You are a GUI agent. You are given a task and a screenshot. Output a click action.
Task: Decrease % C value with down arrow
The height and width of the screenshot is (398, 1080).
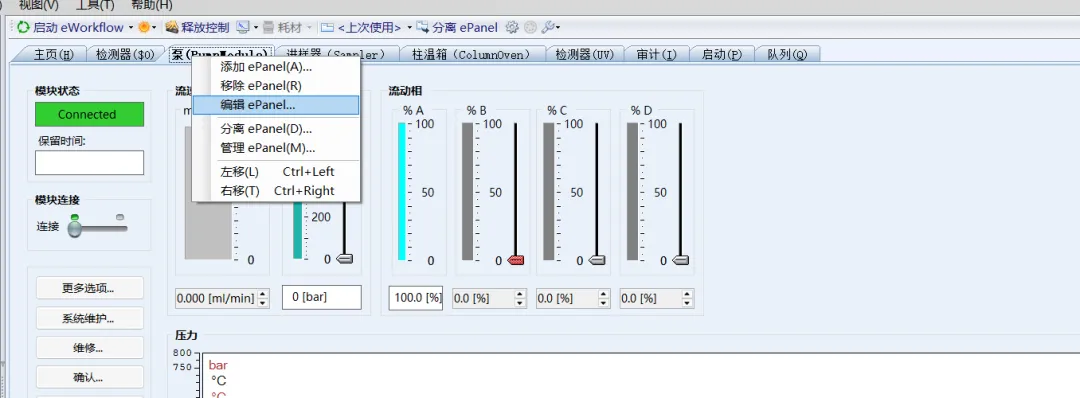pyautogui.click(x=604, y=303)
